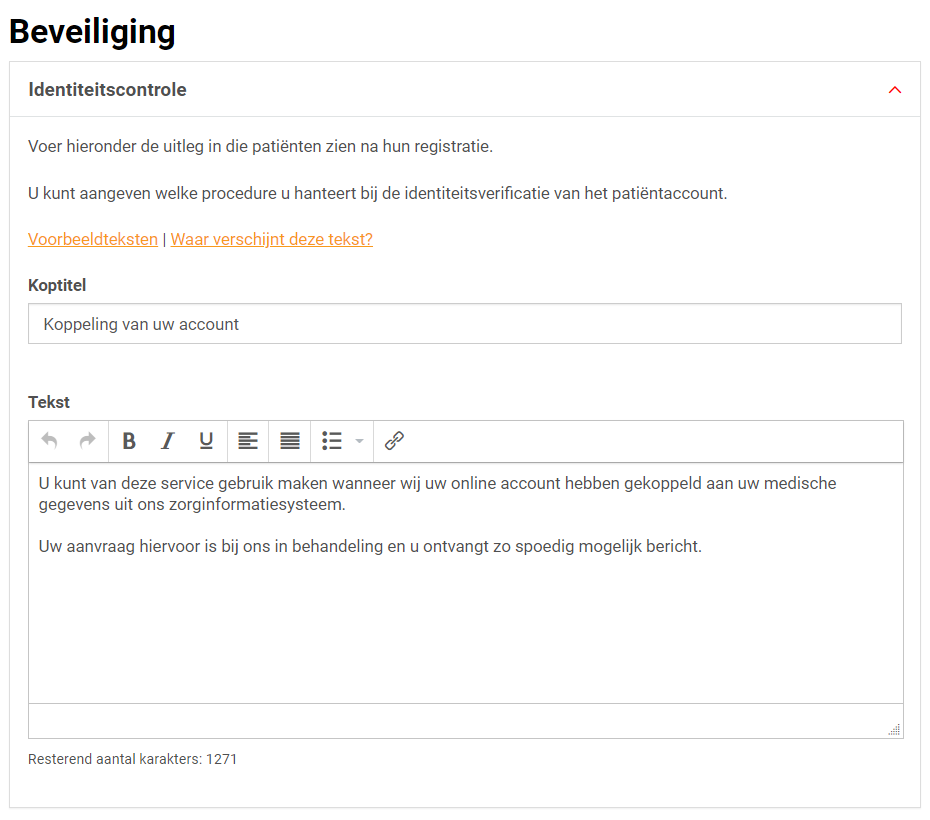Open the Voorbeeldteksten link
This screenshot has width=930, height=820.
click(93, 240)
